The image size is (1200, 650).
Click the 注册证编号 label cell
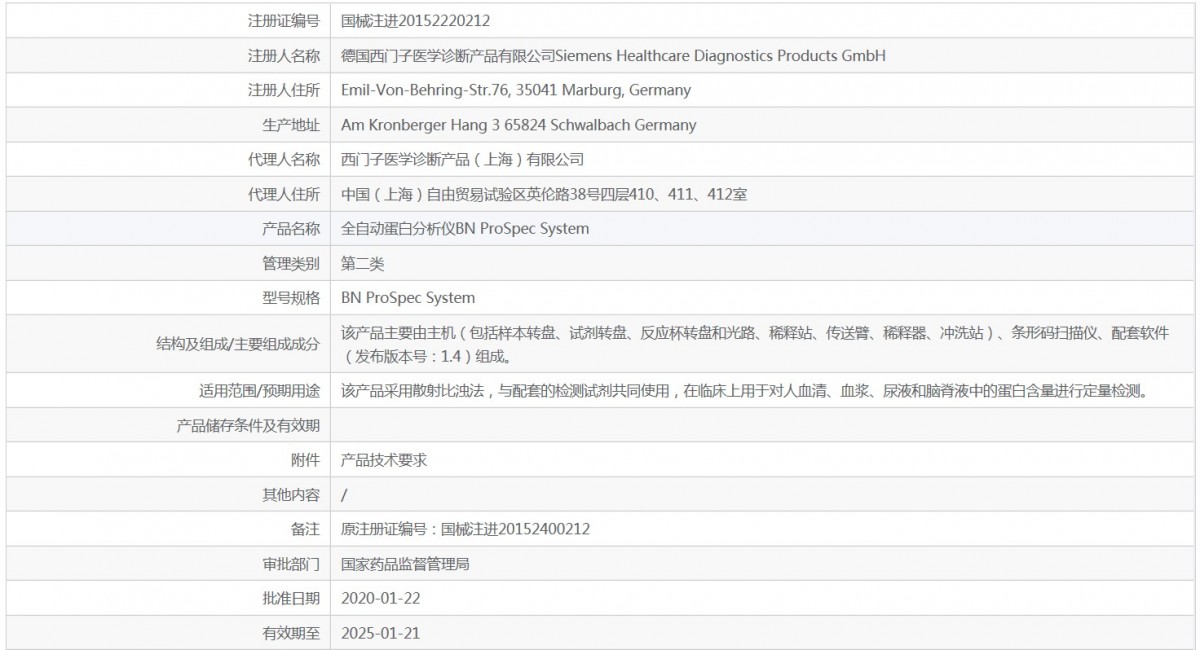click(284, 20)
